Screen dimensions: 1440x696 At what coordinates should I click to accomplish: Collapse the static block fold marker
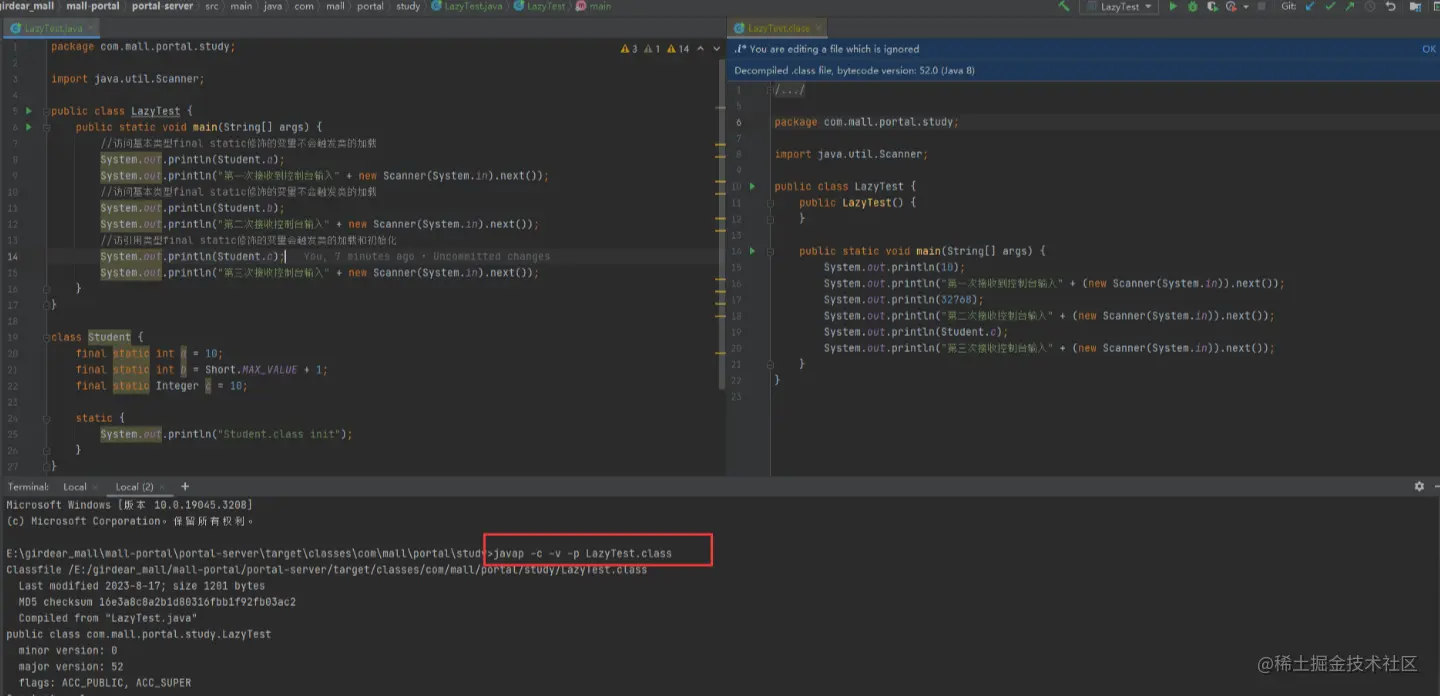pyautogui.click(x=46, y=418)
